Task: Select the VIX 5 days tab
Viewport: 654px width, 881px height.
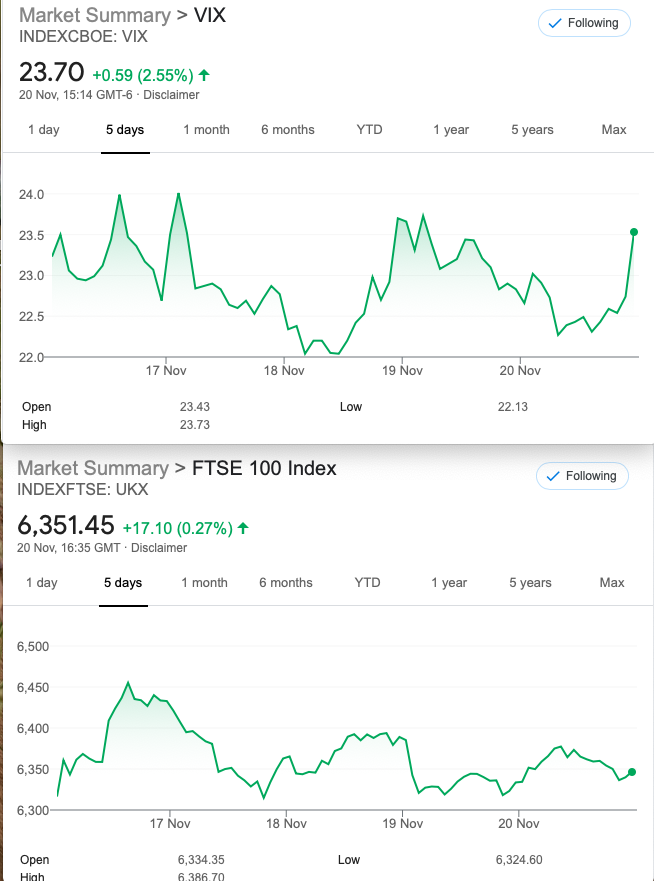Action: pyautogui.click(x=125, y=130)
